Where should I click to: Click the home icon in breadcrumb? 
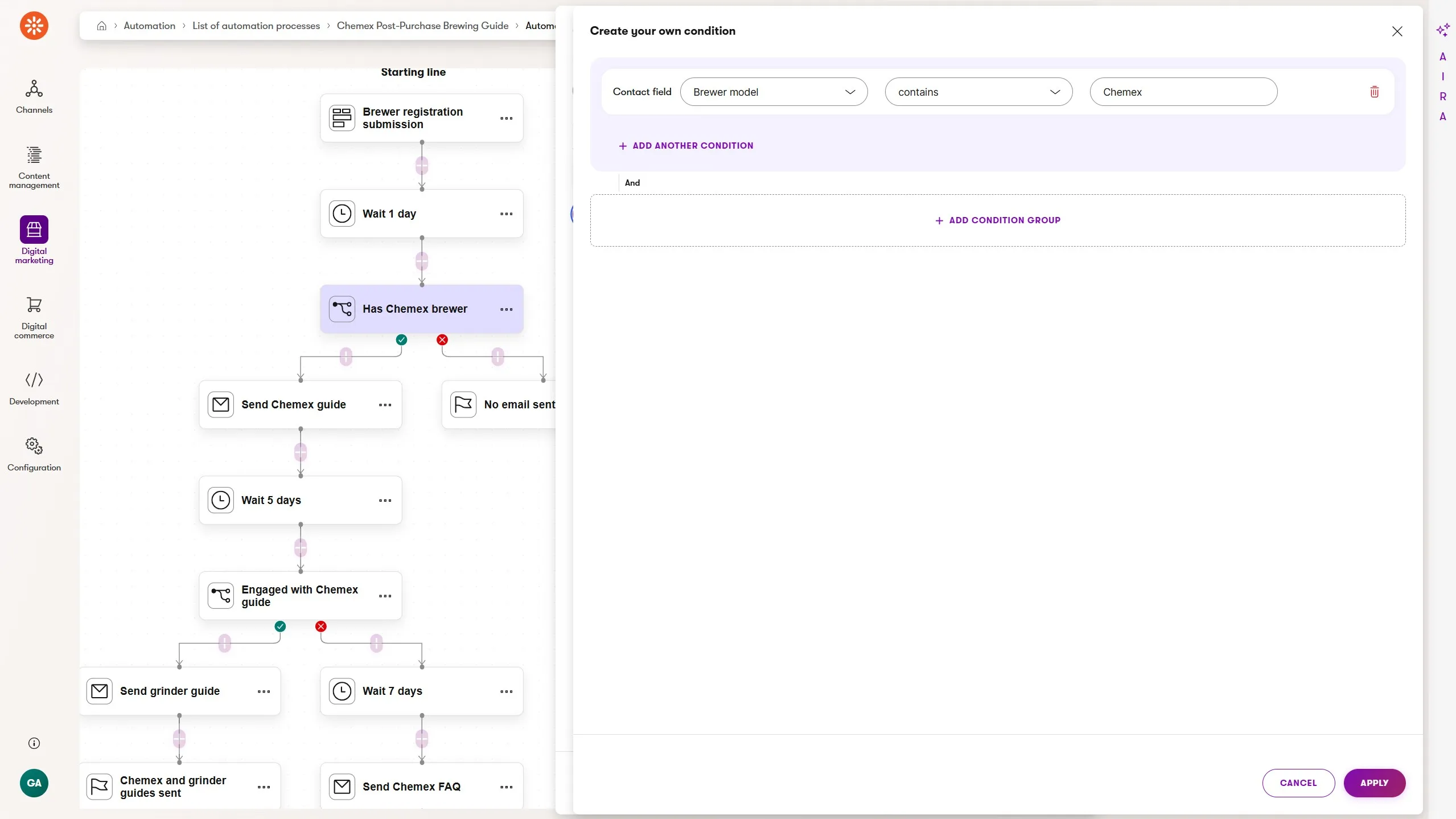point(102,26)
